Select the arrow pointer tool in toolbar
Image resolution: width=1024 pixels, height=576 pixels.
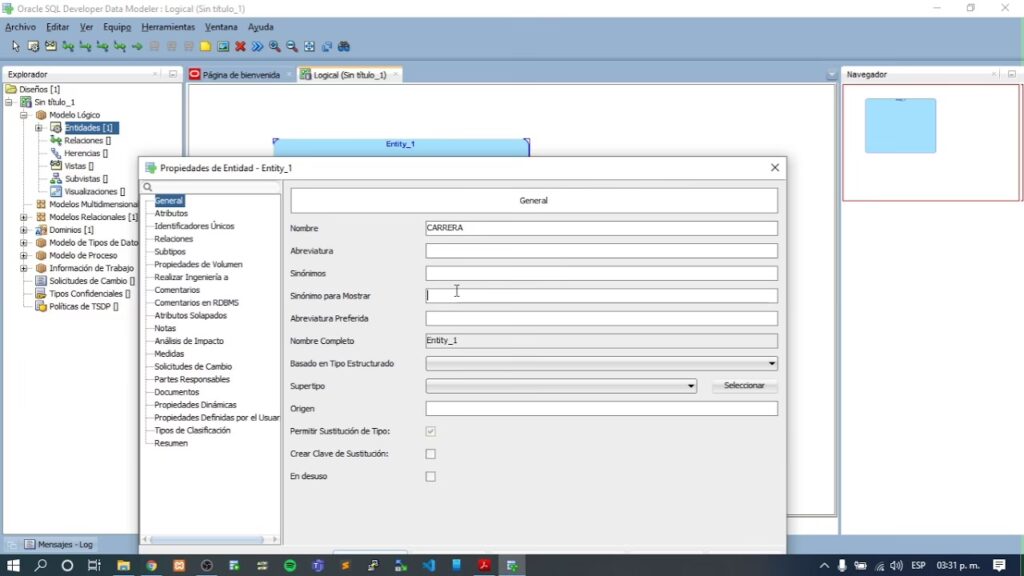pyautogui.click(x=15, y=46)
